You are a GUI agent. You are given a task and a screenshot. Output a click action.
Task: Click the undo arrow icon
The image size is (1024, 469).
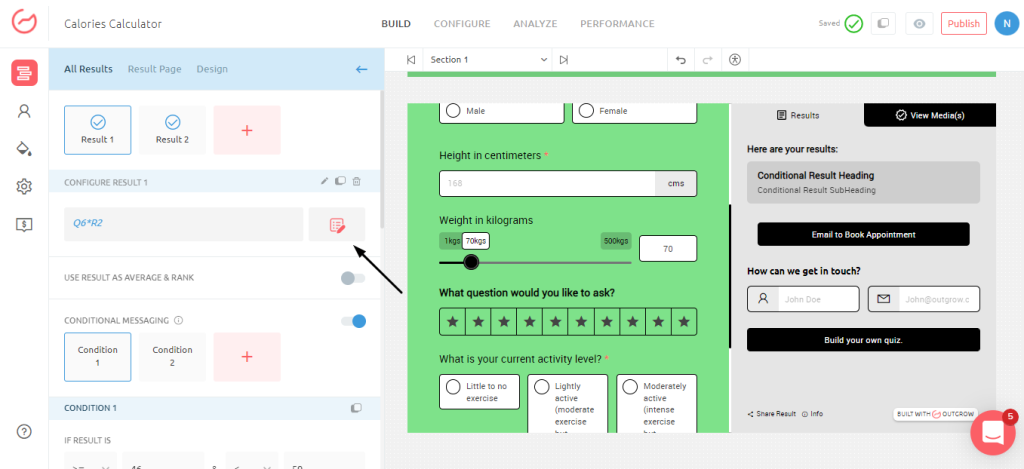(680, 59)
